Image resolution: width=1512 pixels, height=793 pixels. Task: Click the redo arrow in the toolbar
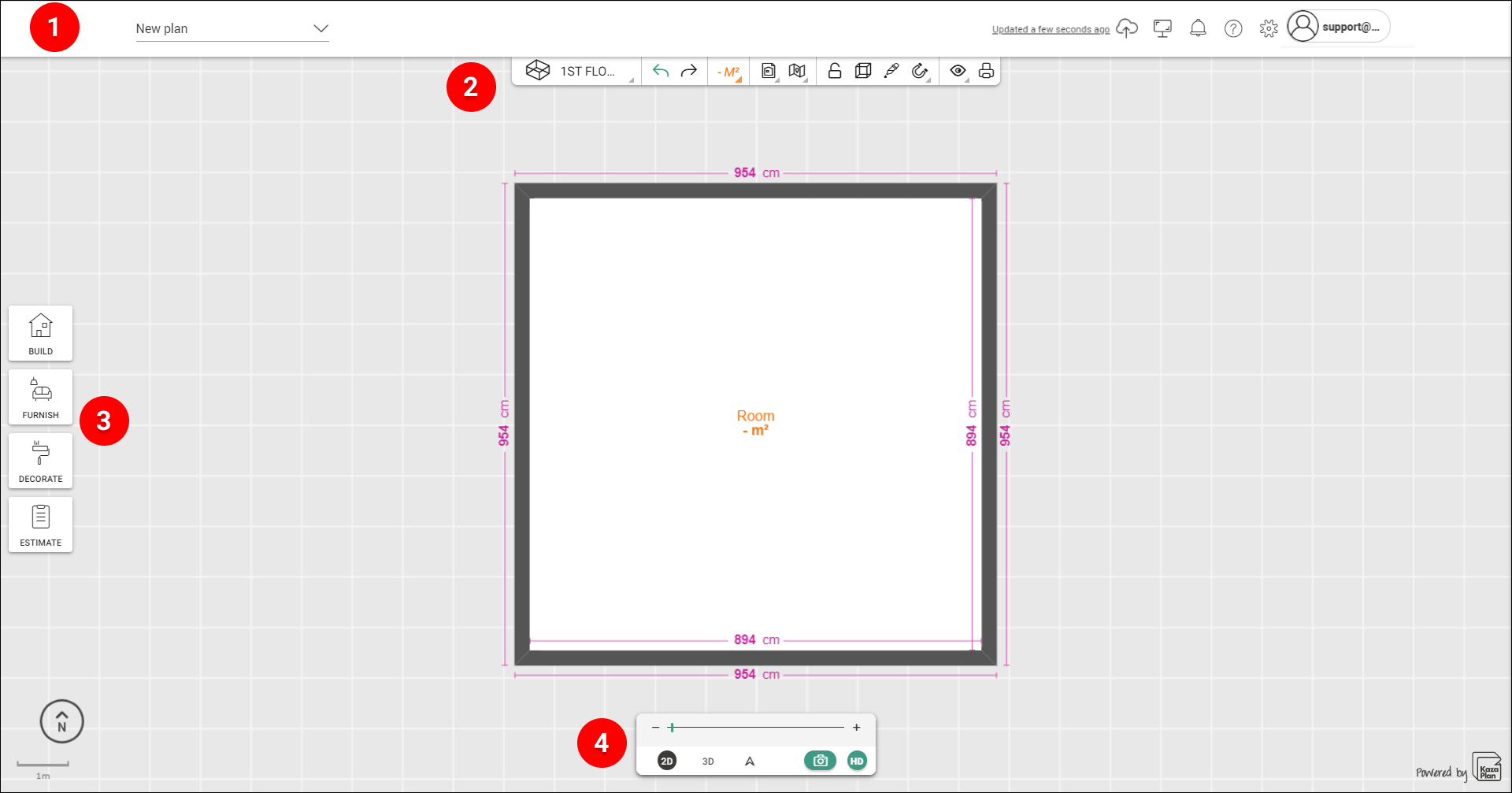[x=689, y=71]
